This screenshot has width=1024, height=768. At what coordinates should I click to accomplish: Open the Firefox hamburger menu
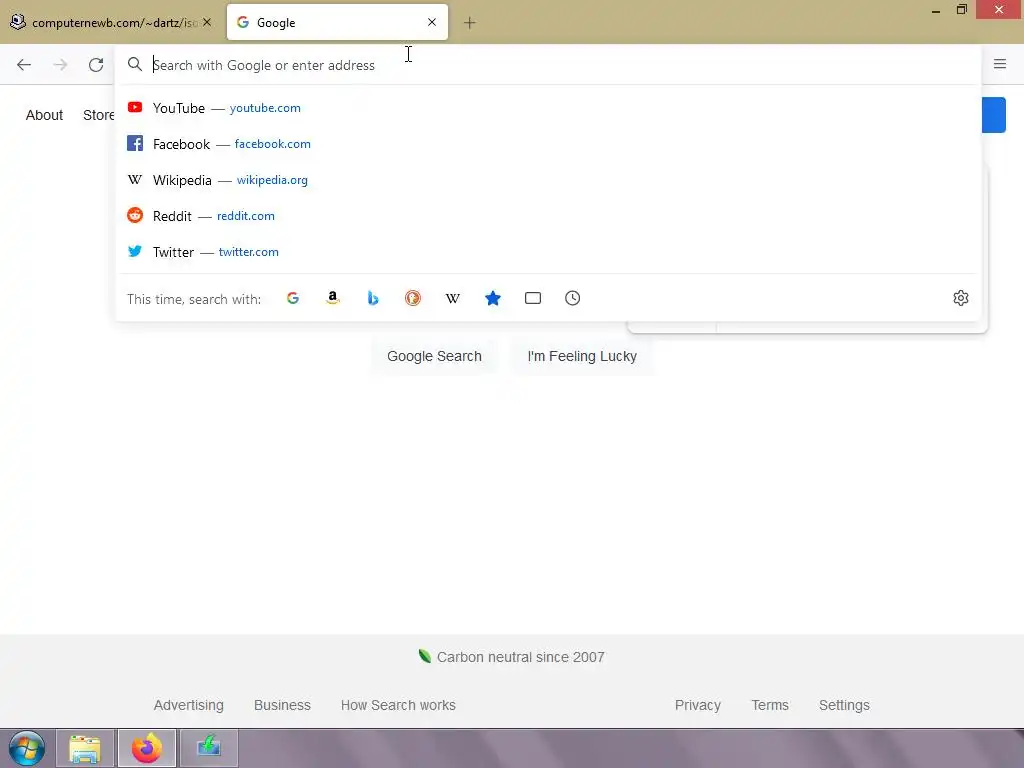coord(1000,64)
